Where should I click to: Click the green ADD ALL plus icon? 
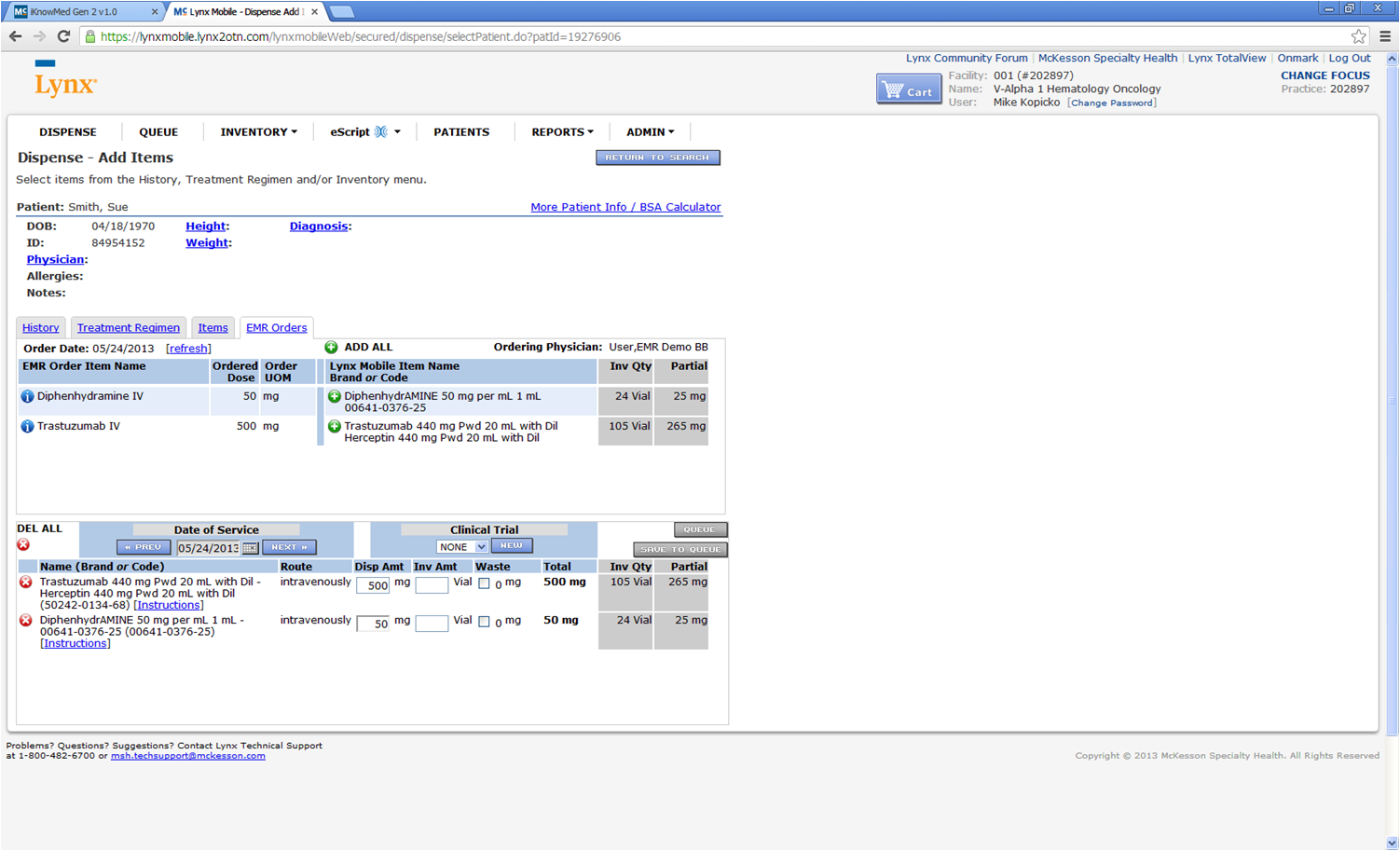332,347
